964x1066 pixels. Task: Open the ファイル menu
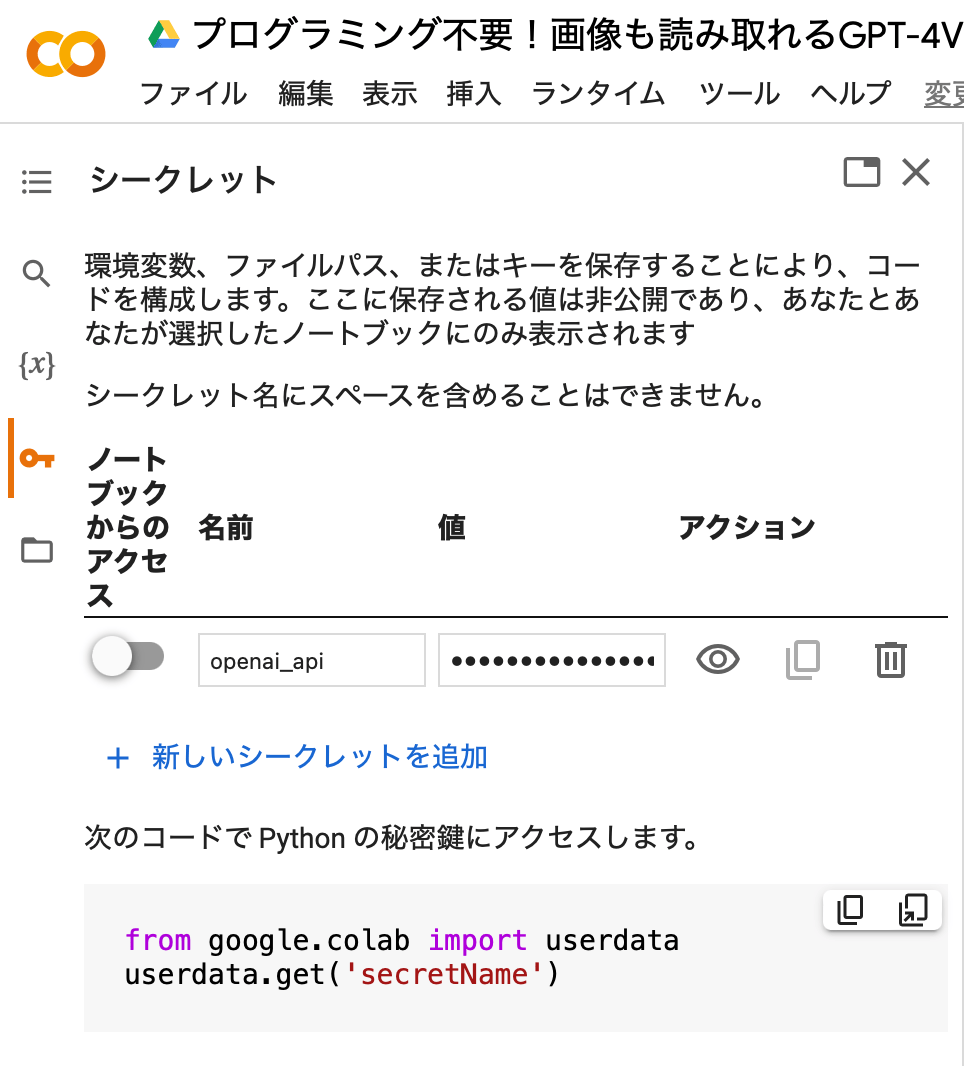tap(193, 94)
